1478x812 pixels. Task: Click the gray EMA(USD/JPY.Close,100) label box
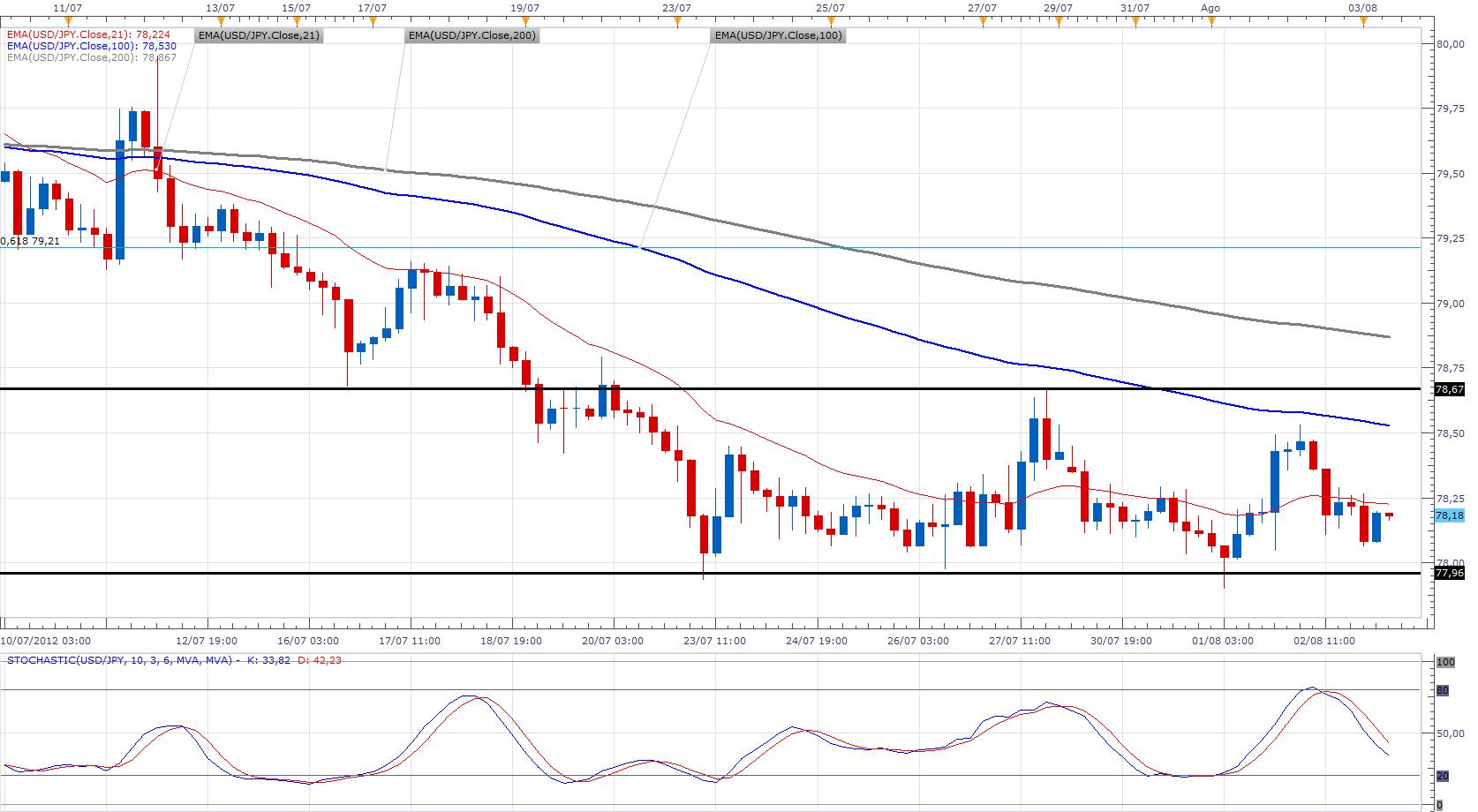[779, 36]
